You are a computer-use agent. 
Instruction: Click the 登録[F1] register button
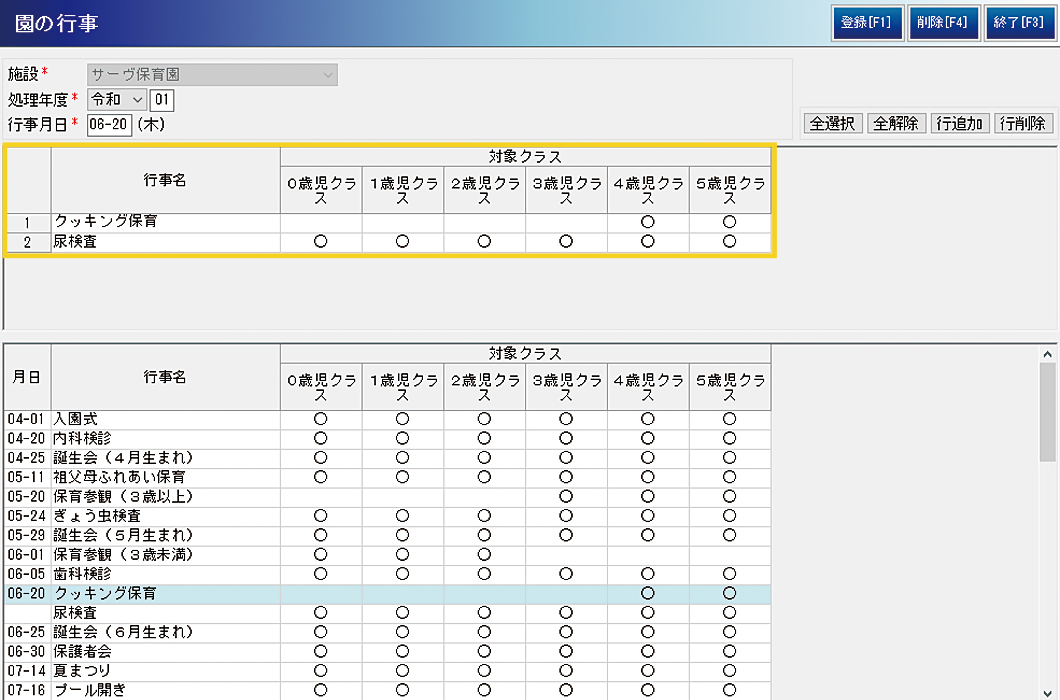click(x=866, y=23)
